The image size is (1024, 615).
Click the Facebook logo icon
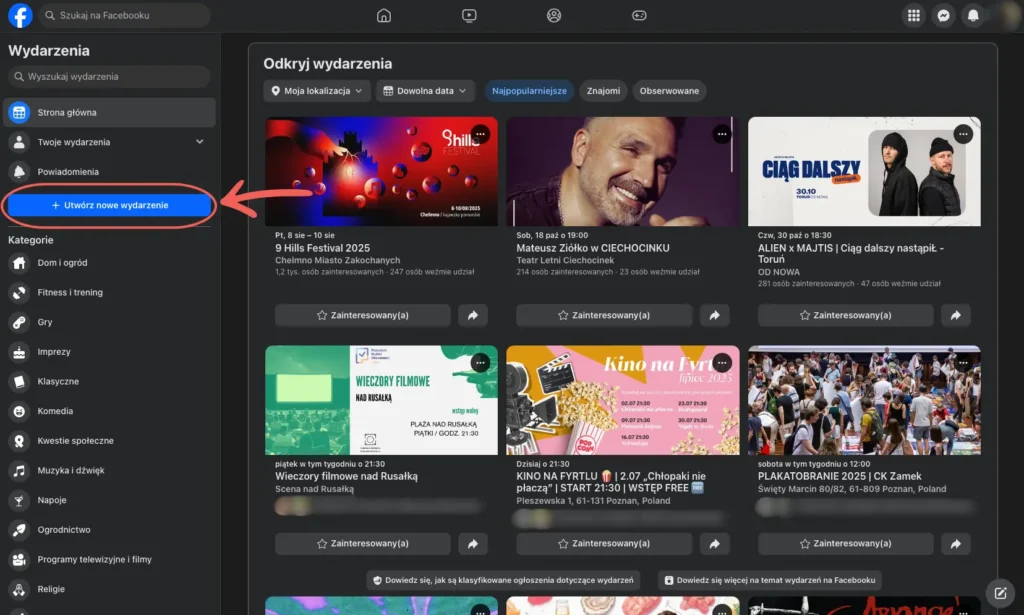point(20,15)
